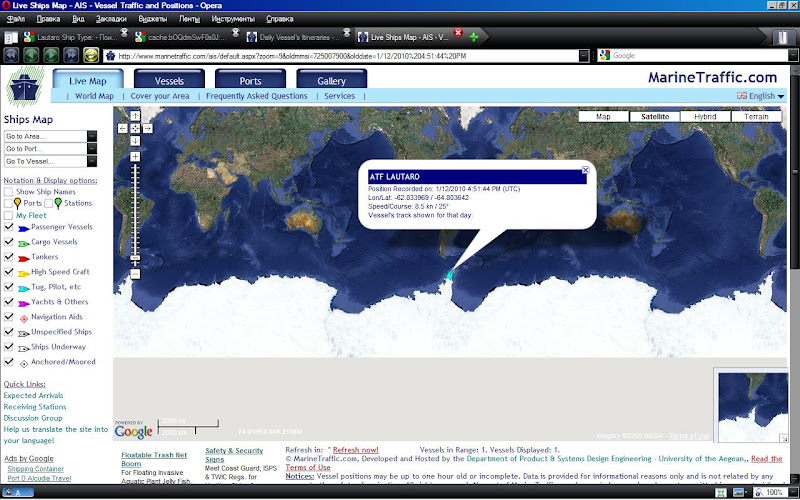Viewport: 800px width, 500px height.
Task: Uncheck Yachts & Others checkbox
Action: tap(8, 302)
